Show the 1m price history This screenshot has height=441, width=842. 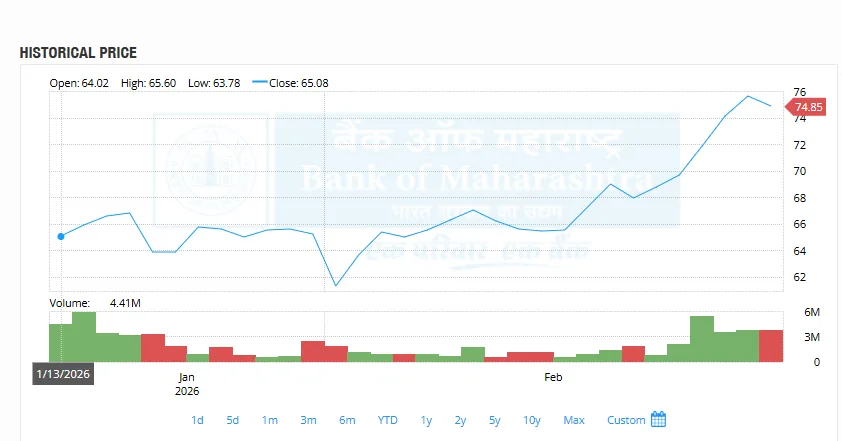coord(269,420)
